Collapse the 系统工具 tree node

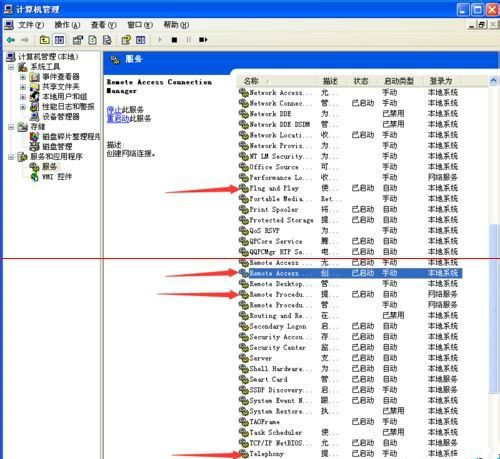(11, 67)
